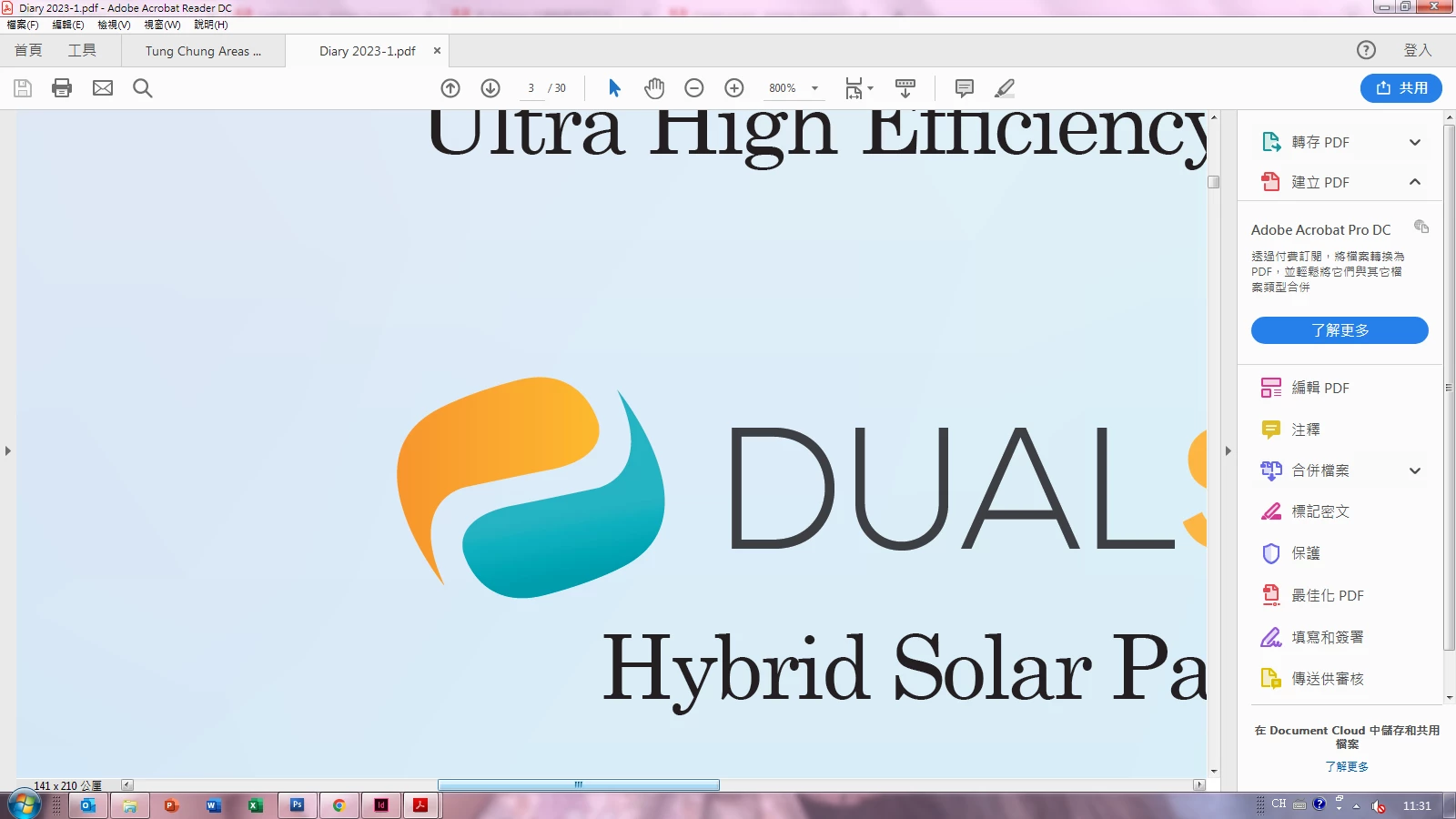Expand the 轉存 PDF section

(x=1415, y=142)
